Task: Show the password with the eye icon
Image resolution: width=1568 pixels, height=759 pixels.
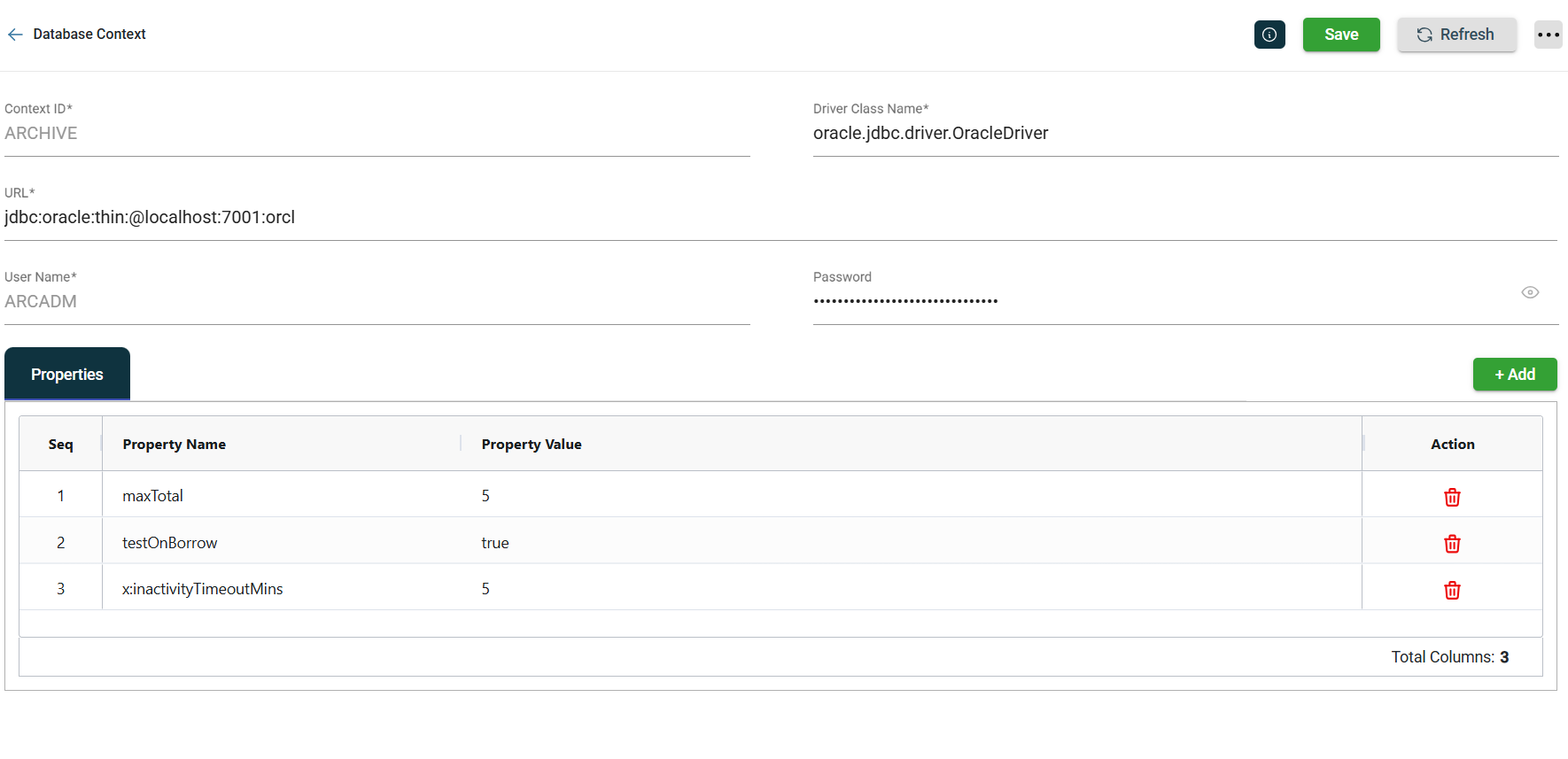Action: 1530,292
